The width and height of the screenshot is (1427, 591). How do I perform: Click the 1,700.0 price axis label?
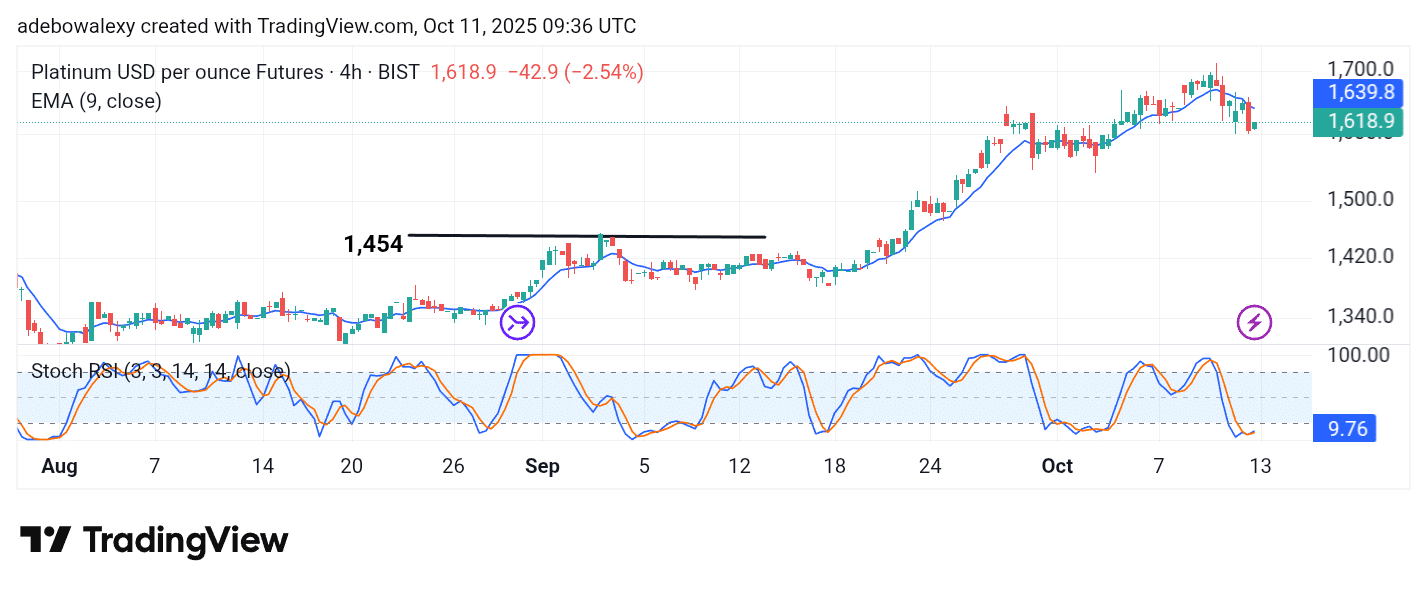point(1358,69)
